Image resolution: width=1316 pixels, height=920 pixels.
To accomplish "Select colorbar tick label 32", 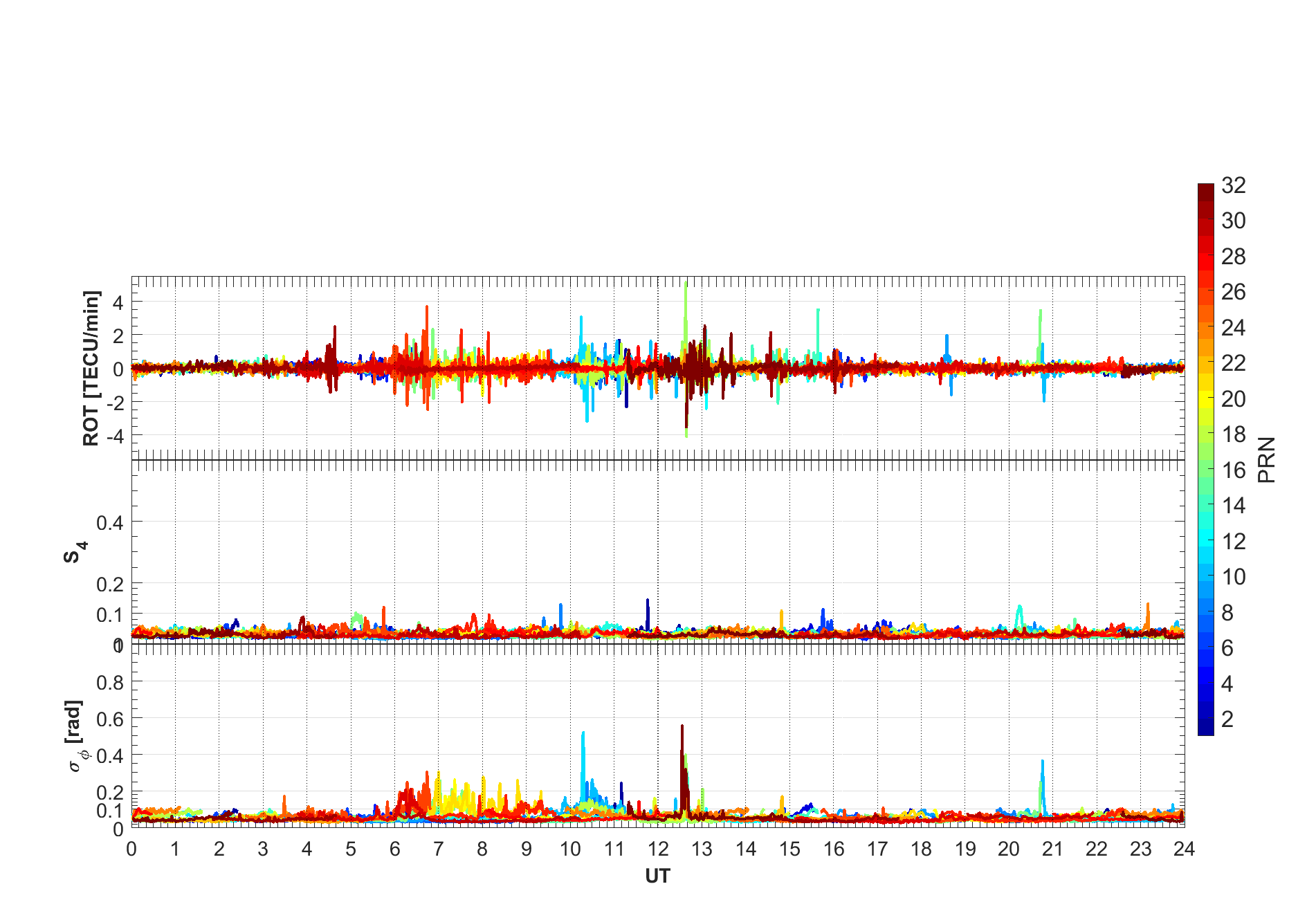I will tap(1234, 185).
